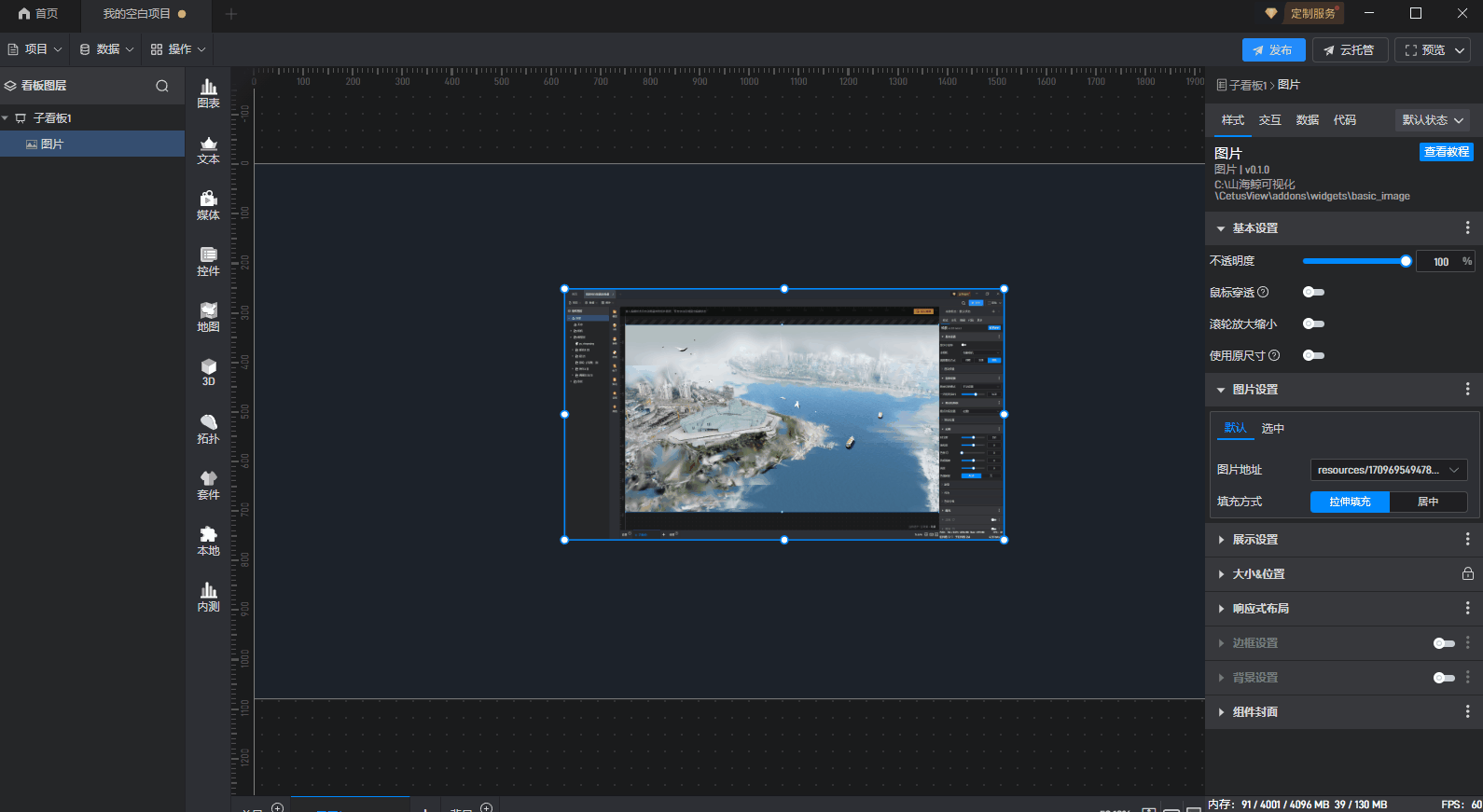Expand the 展示设置 section
Image resolution: width=1483 pixels, height=812 pixels.
(1254, 540)
